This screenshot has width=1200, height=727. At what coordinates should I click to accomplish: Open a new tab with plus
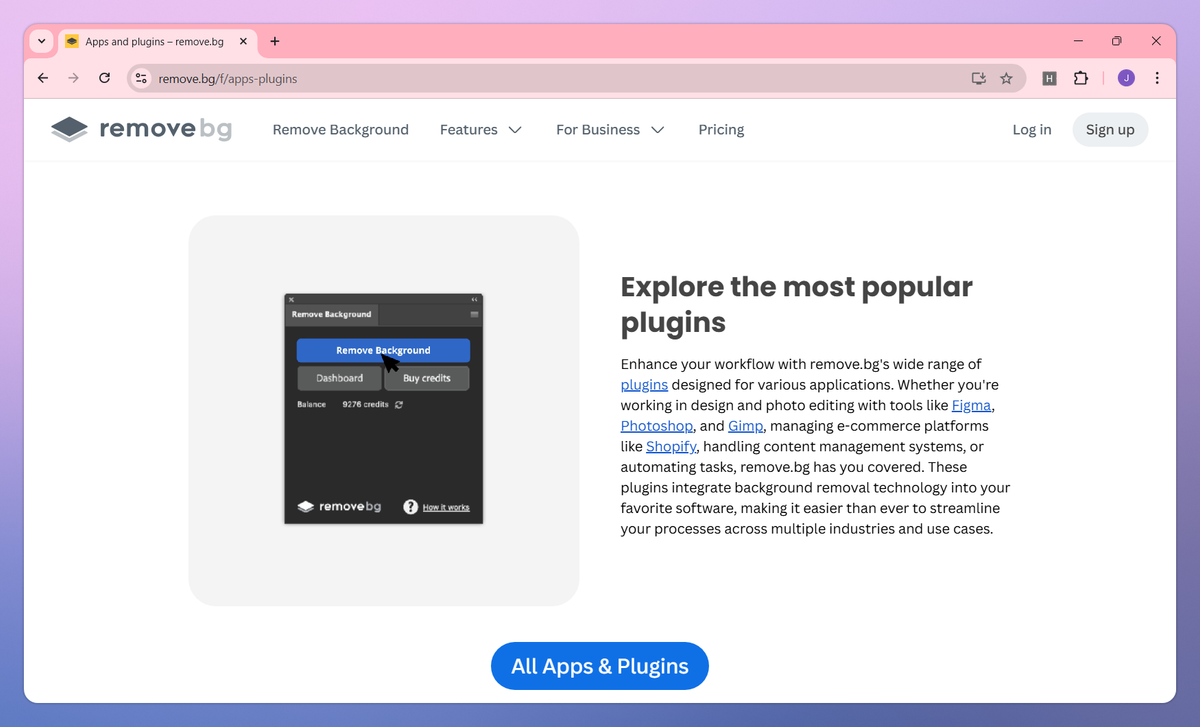click(x=275, y=41)
